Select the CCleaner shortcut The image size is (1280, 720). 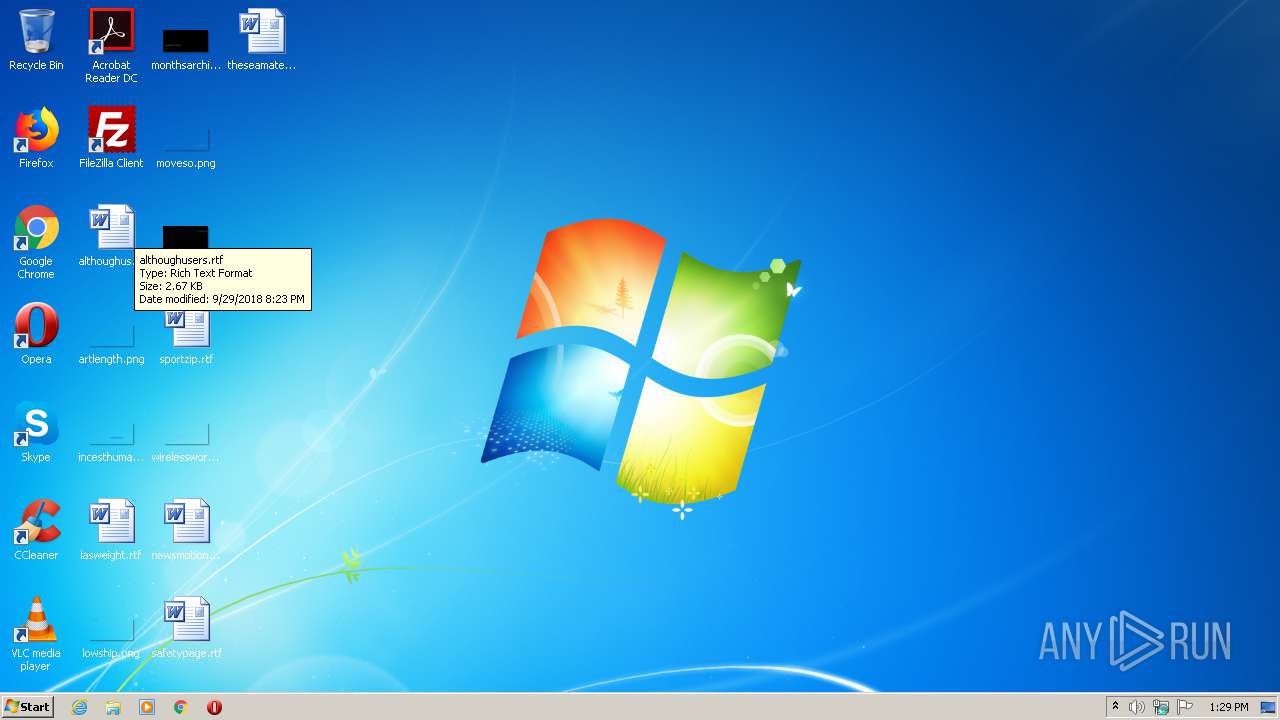[36, 531]
